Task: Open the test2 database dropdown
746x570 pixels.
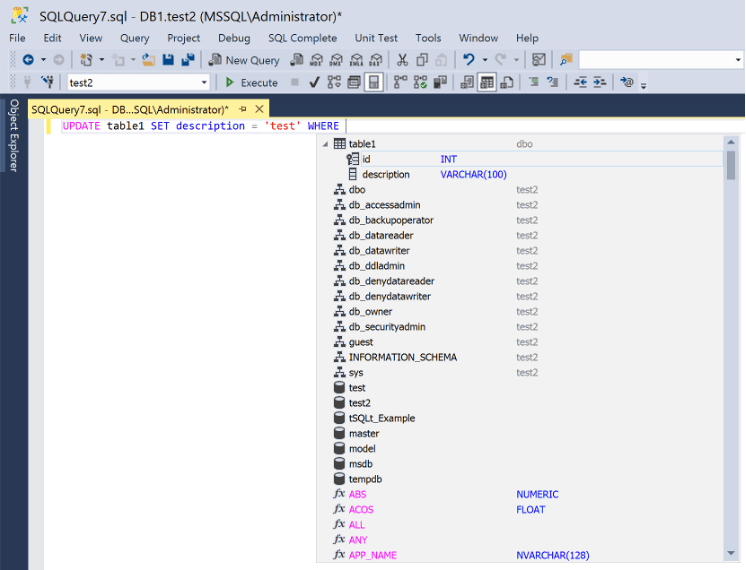Action: [204, 82]
